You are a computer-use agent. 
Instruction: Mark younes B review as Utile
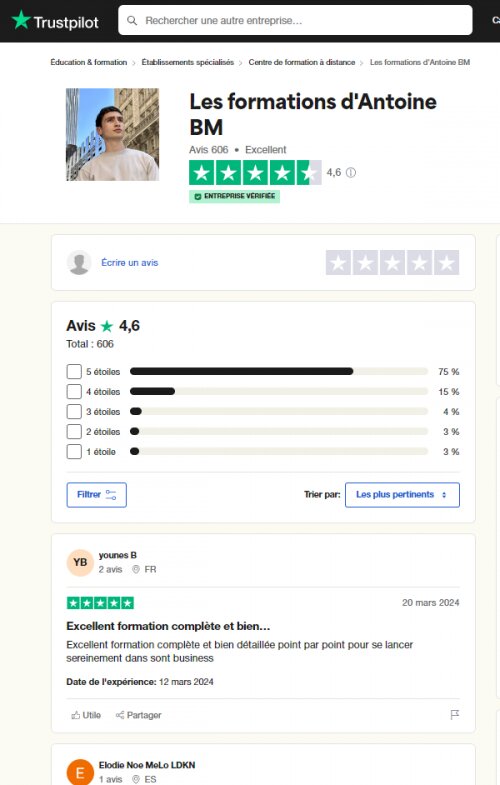point(86,715)
